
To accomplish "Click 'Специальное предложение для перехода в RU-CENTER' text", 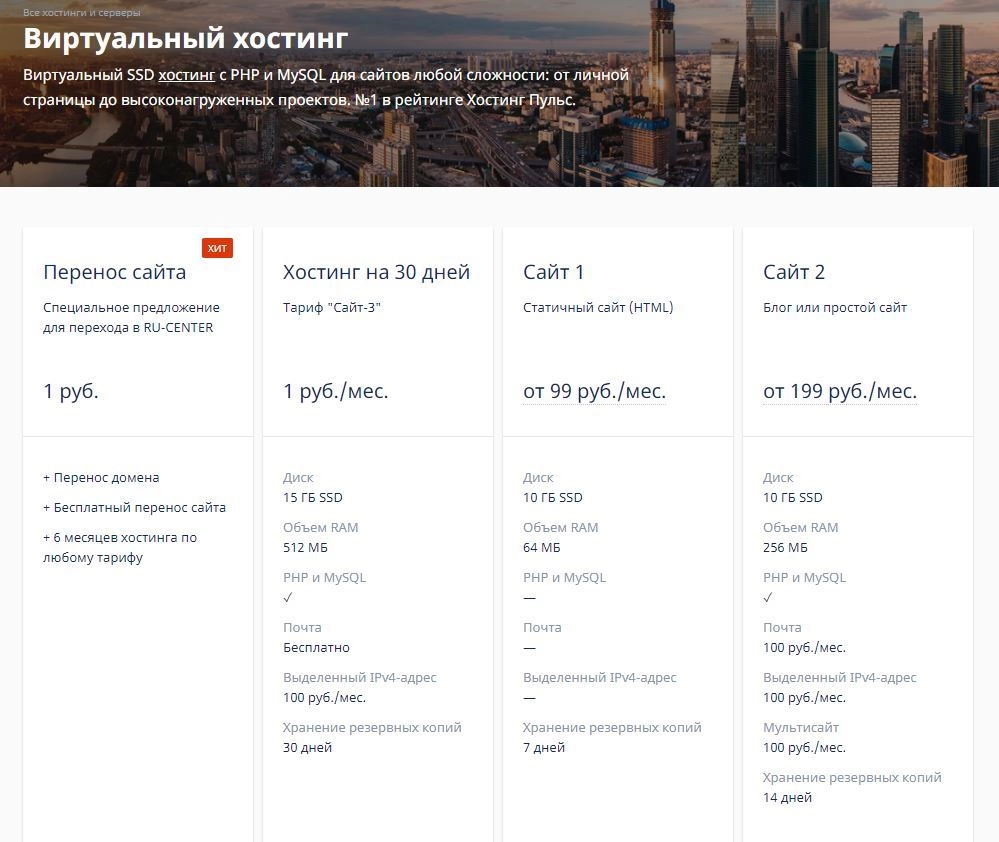I will coord(131,317).
